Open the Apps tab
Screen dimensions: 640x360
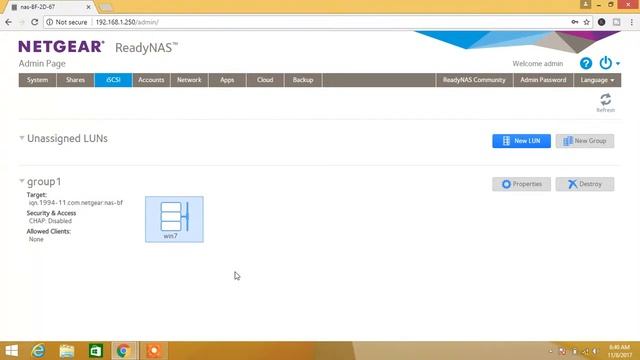click(x=227, y=80)
